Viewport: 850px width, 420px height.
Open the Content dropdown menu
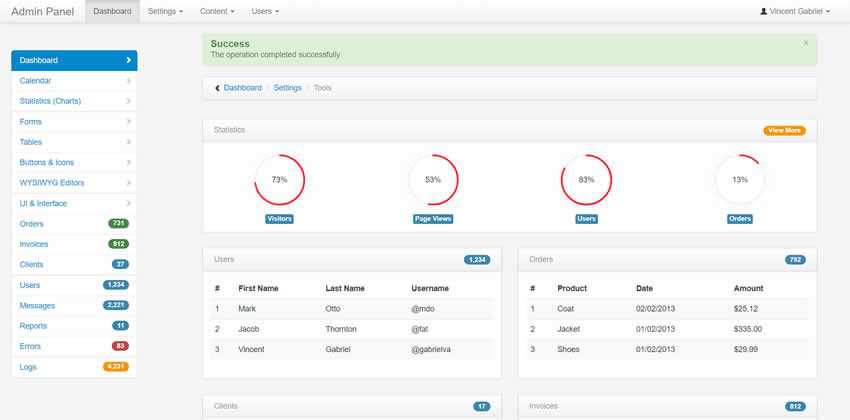(x=217, y=11)
